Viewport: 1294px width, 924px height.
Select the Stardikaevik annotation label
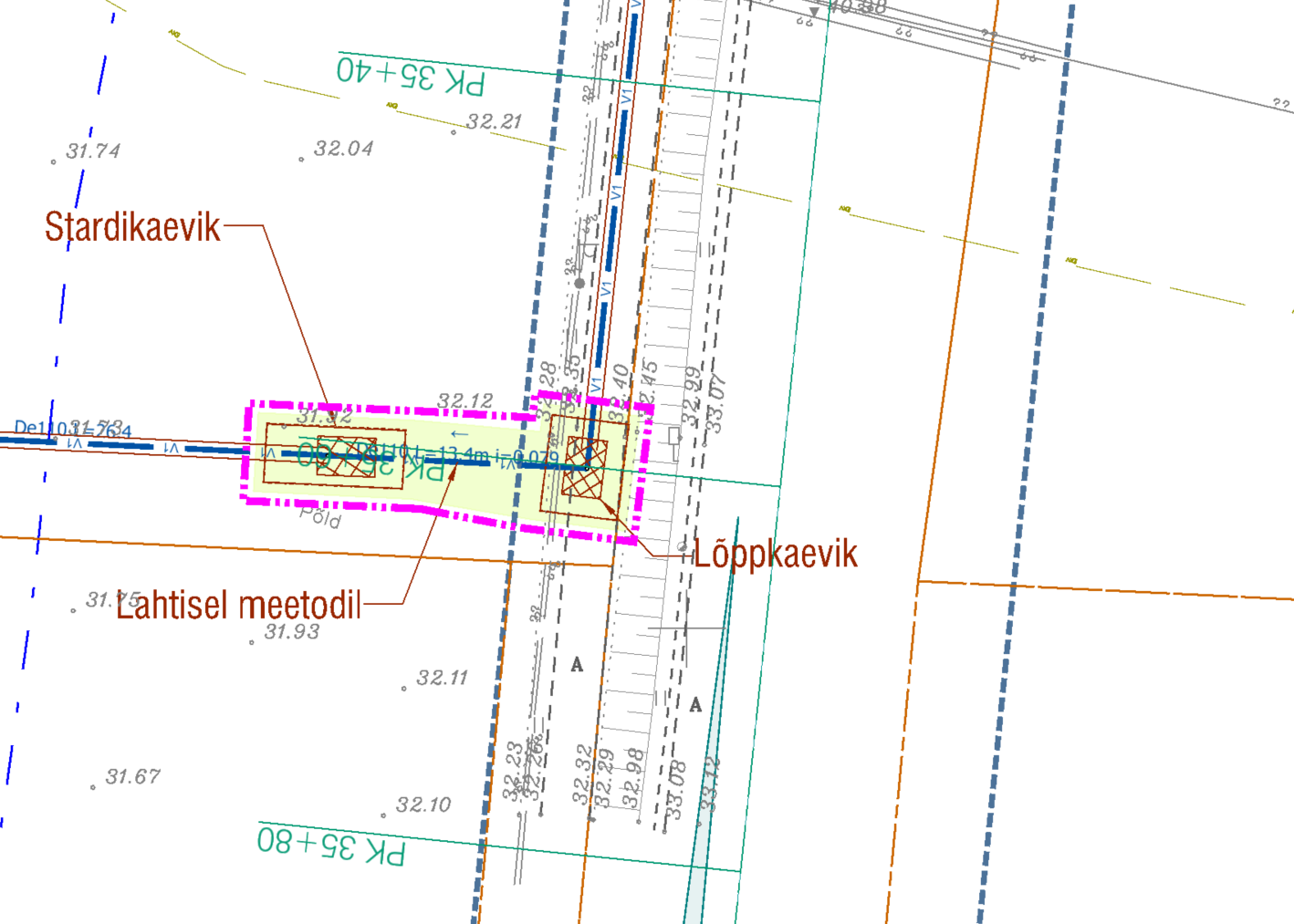click(132, 227)
